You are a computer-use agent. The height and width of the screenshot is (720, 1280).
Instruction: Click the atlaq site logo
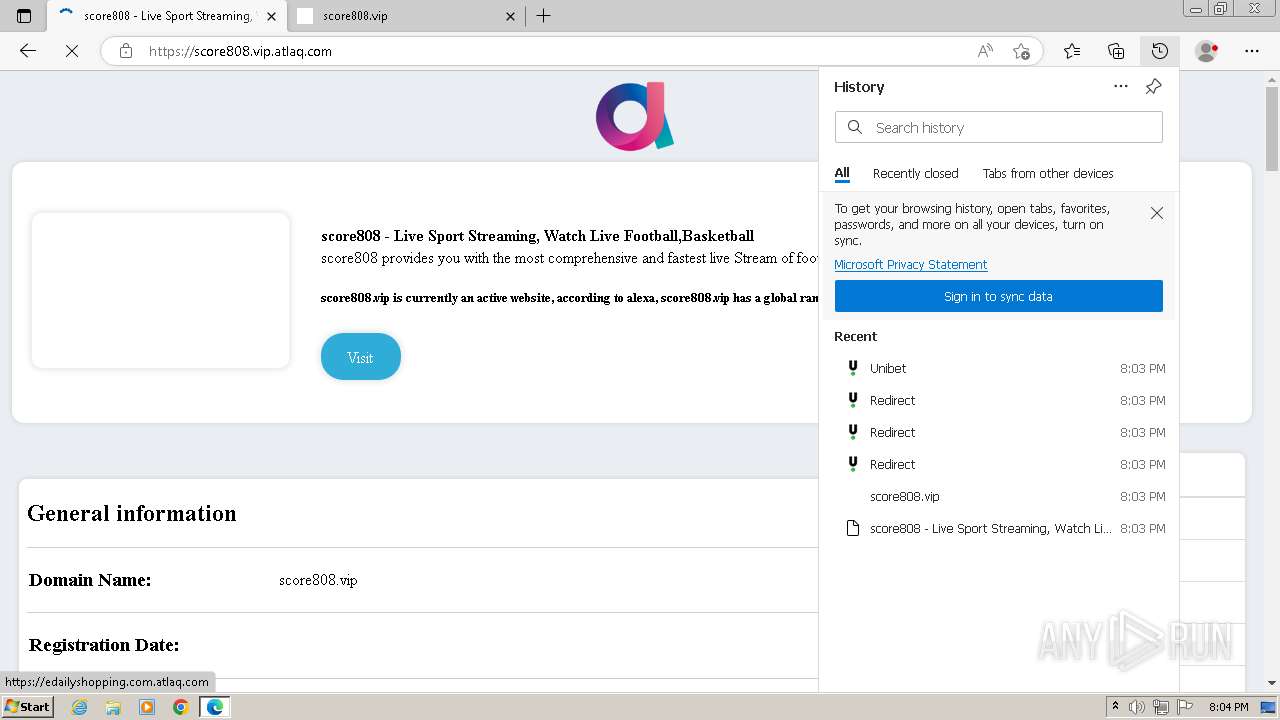coord(635,116)
